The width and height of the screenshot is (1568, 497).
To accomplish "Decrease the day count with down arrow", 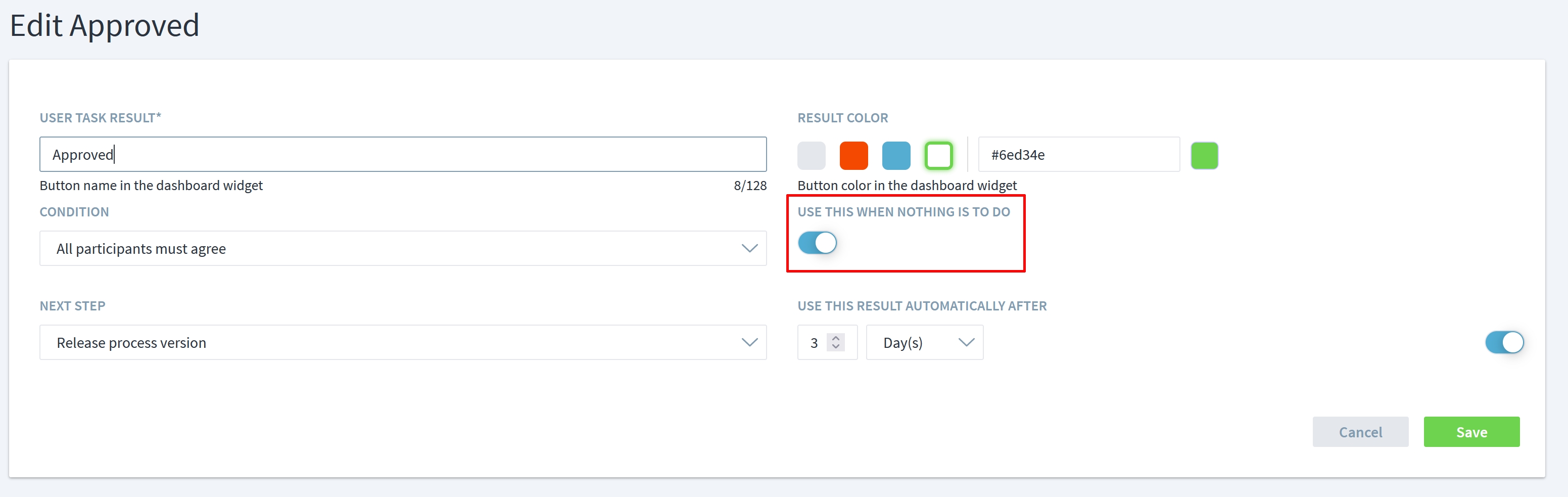I will pos(836,347).
